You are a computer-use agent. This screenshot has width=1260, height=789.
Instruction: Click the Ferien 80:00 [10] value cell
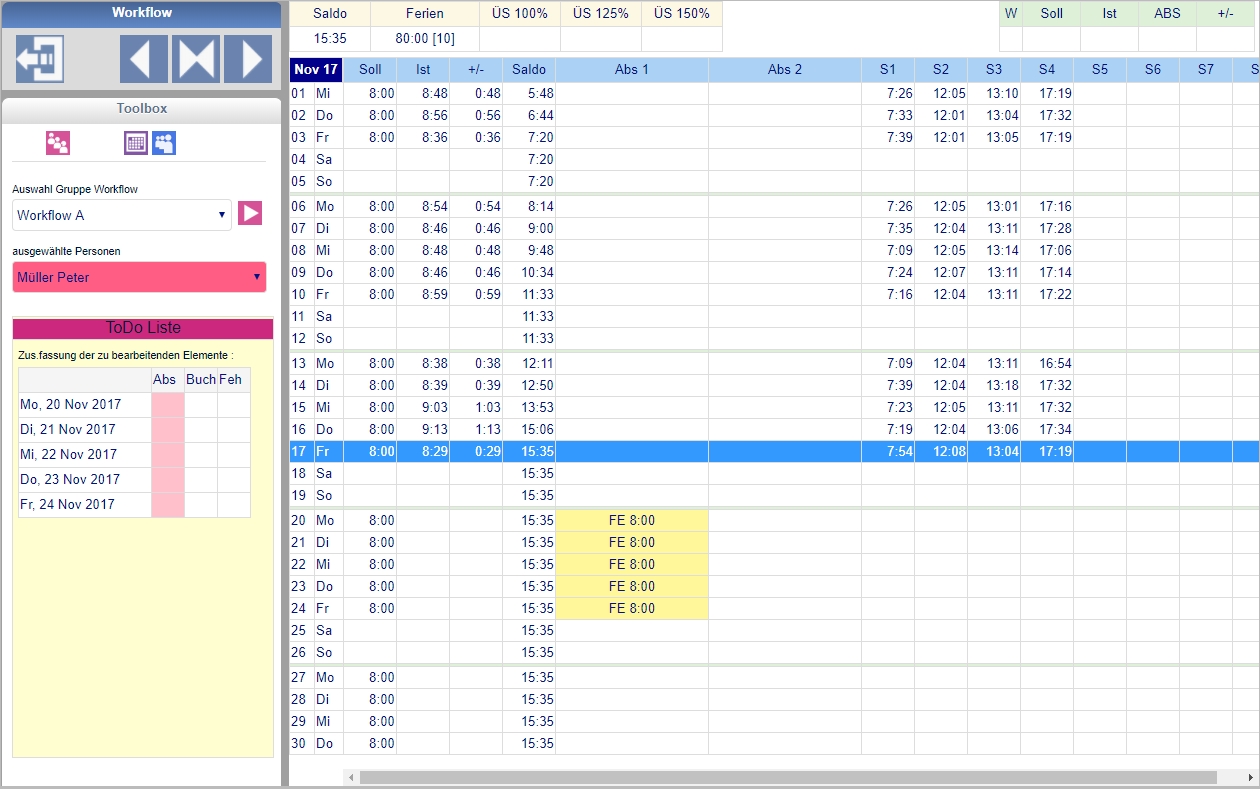coord(424,38)
